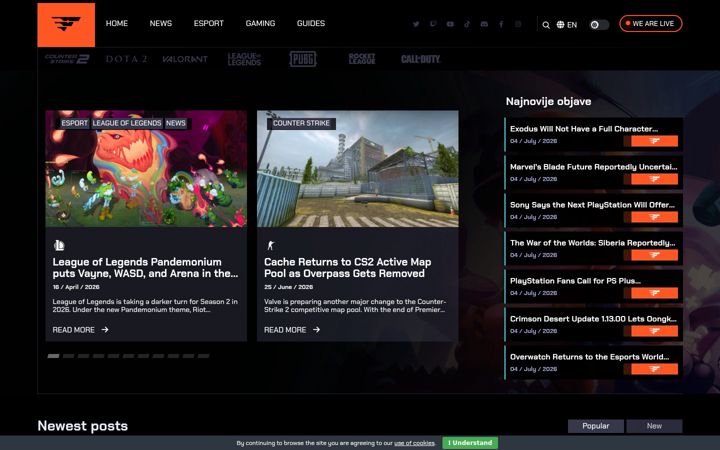This screenshot has height=450, width=720.
Task: Select the Valorant game logo
Action: 185,59
